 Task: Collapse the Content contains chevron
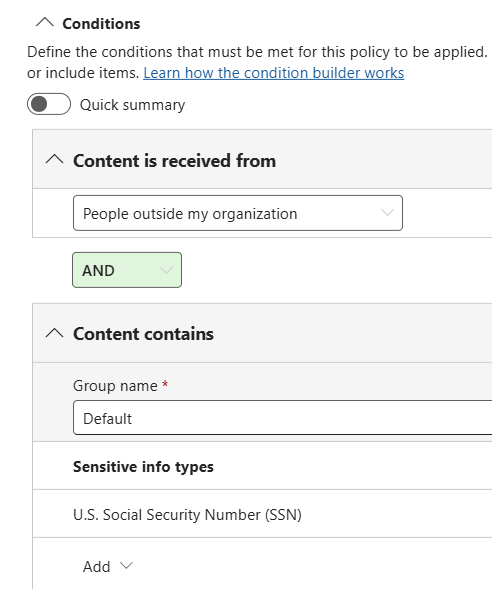tap(54, 333)
